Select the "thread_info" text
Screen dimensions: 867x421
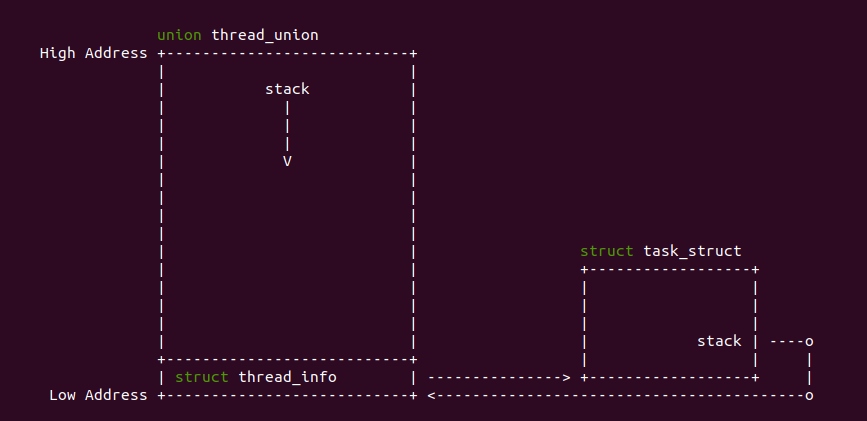click(x=287, y=377)
